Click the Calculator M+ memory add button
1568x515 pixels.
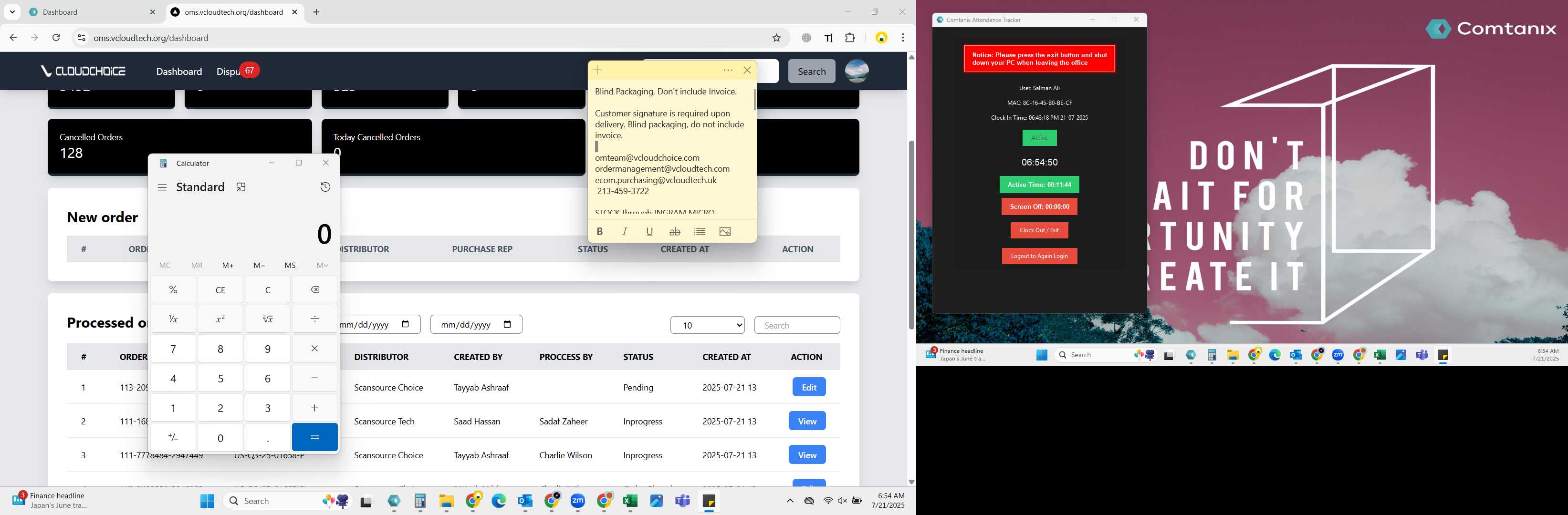coord(228,265)
